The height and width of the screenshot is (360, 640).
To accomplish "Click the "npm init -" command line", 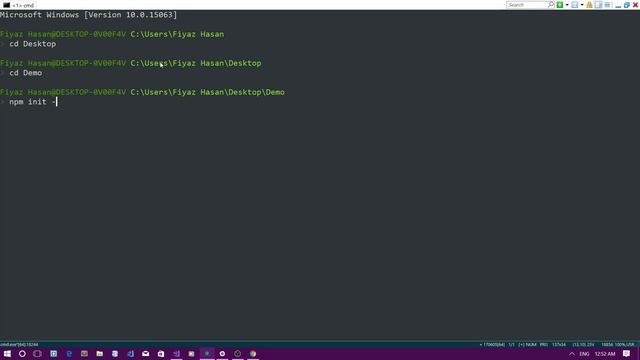I will pos(32,102).
